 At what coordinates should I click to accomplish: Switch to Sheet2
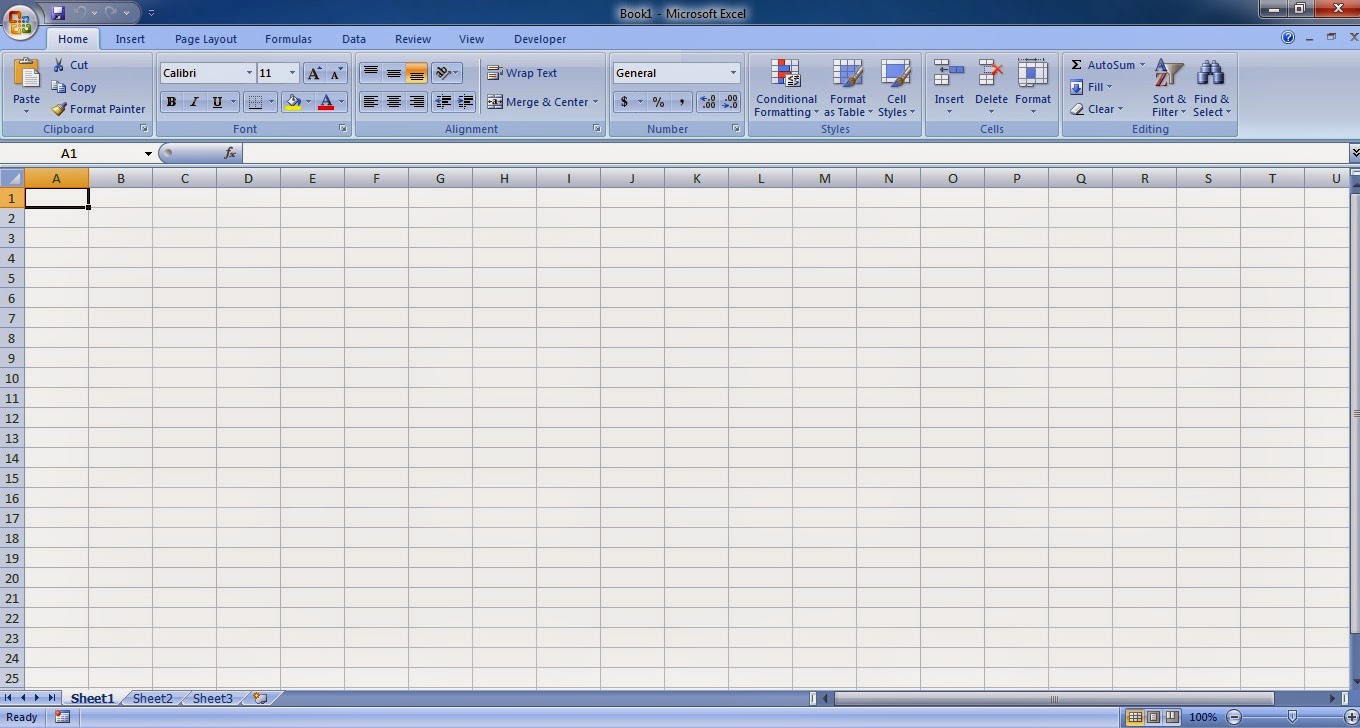(152, 698)
